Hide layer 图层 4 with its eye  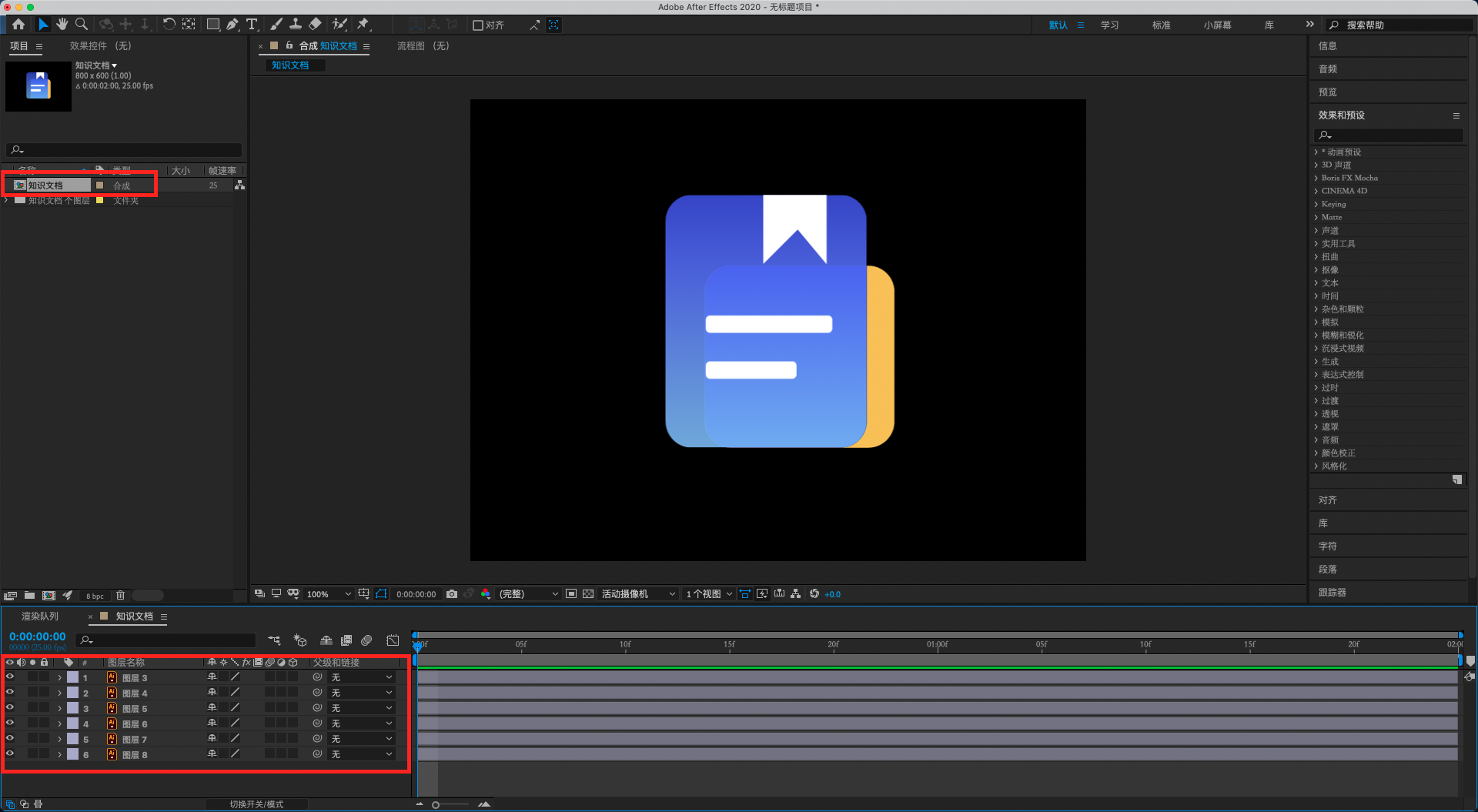(x=10, y=692)
